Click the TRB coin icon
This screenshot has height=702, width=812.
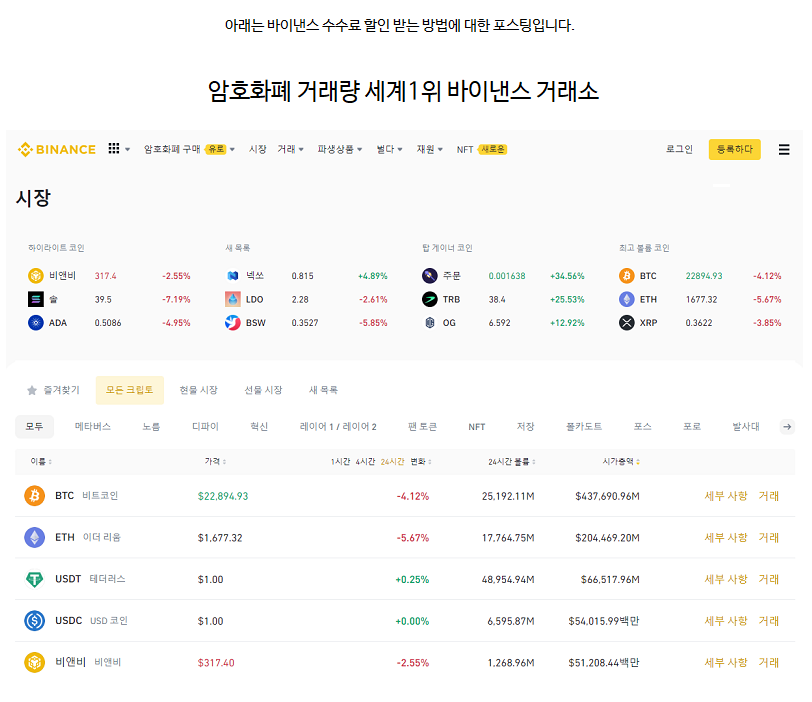tap(430, 299)
